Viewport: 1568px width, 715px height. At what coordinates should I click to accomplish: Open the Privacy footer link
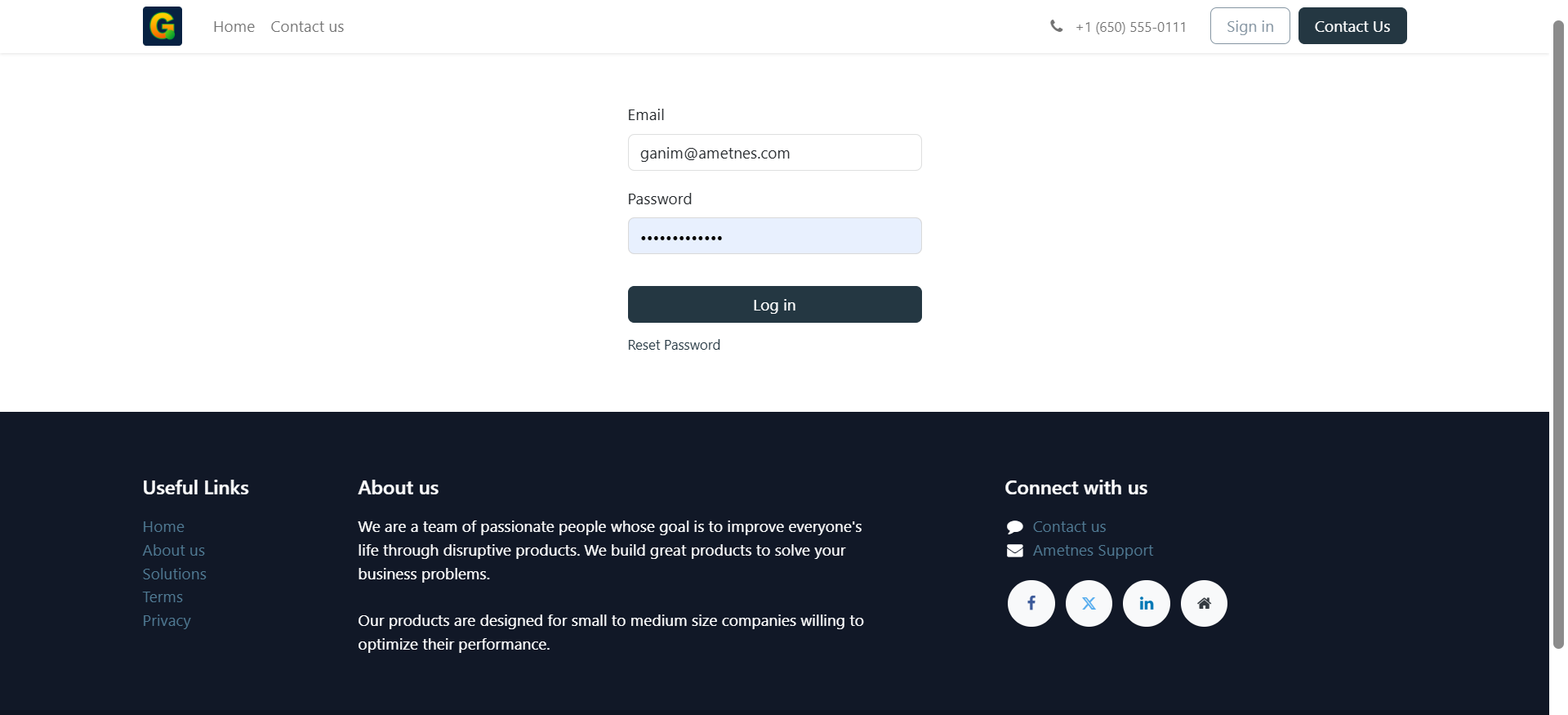pos(167,620)
